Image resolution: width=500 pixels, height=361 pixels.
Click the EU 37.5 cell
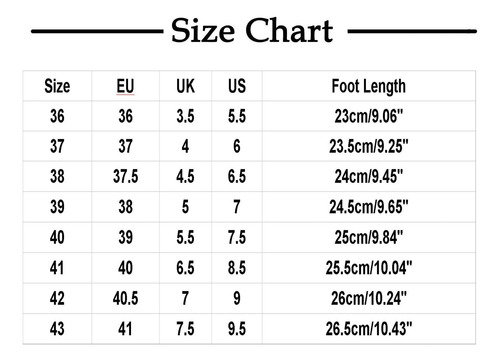tap(125, 176)
